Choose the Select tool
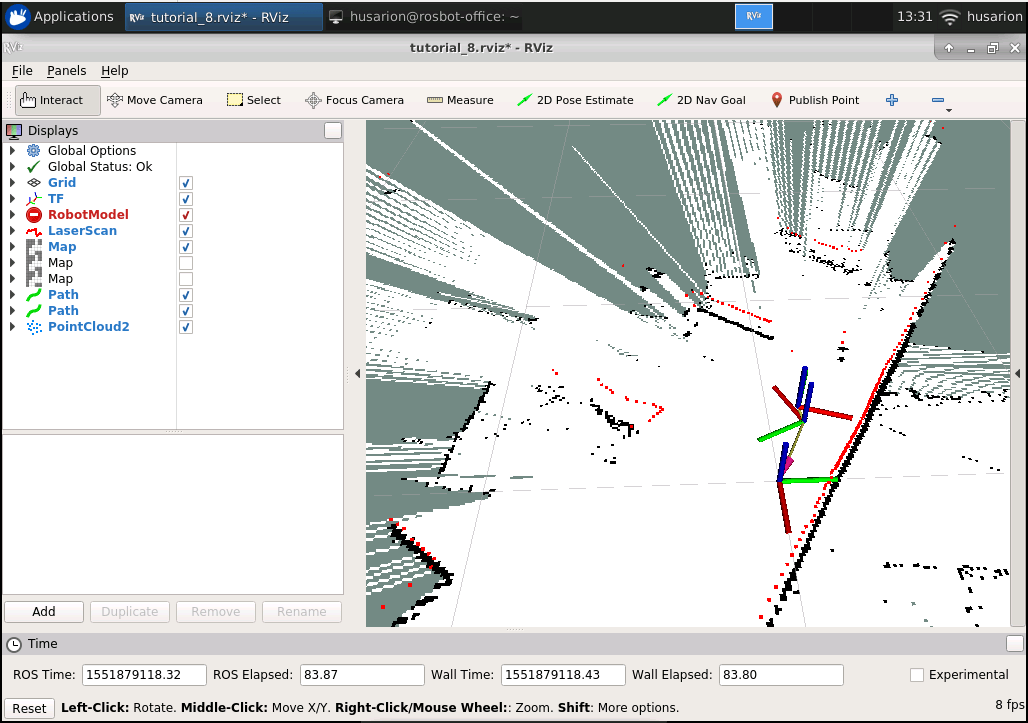1028x723 pixels. click(x=254, y=100)
